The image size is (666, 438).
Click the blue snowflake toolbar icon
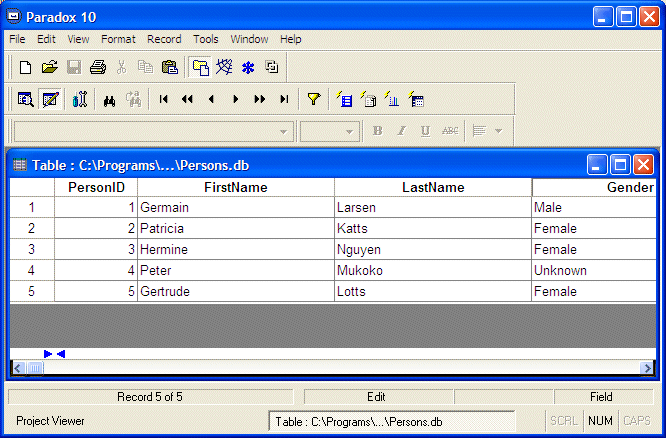coord(248,67)
